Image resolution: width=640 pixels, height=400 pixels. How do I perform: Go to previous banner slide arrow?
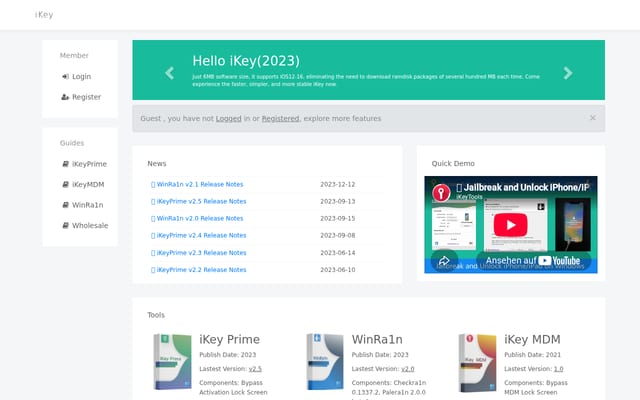coord(169,73)
